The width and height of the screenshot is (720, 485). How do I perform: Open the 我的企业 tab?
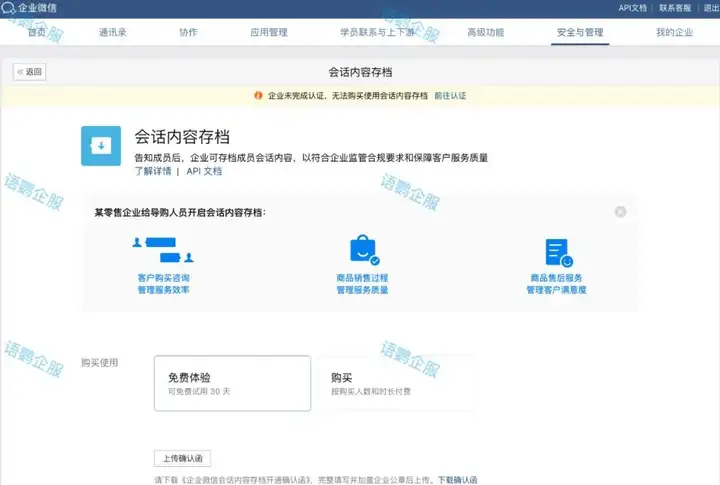[x=674, y=33]
